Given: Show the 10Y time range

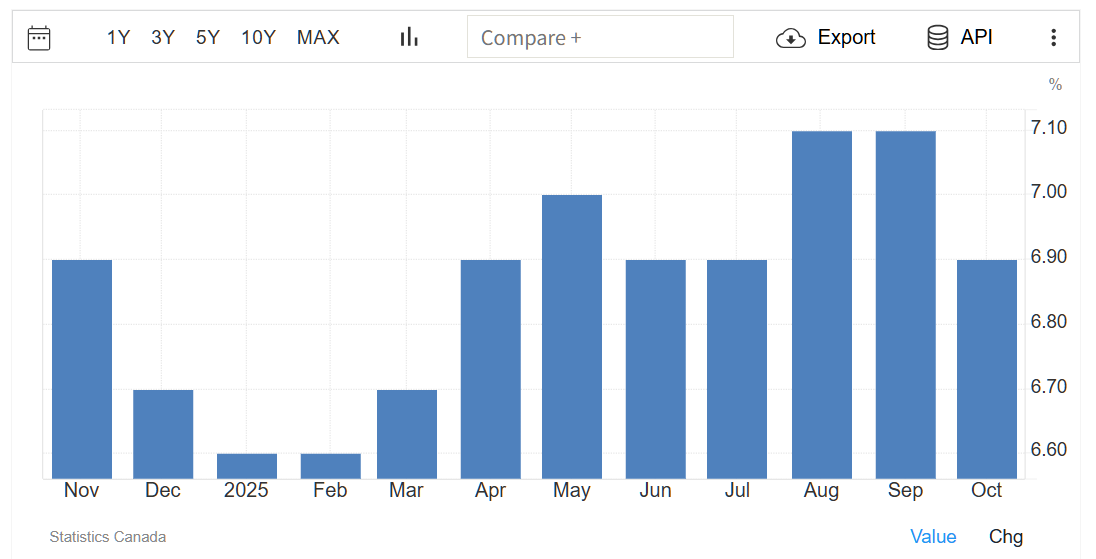Looking at the screenshot, I should pos(258,38).
